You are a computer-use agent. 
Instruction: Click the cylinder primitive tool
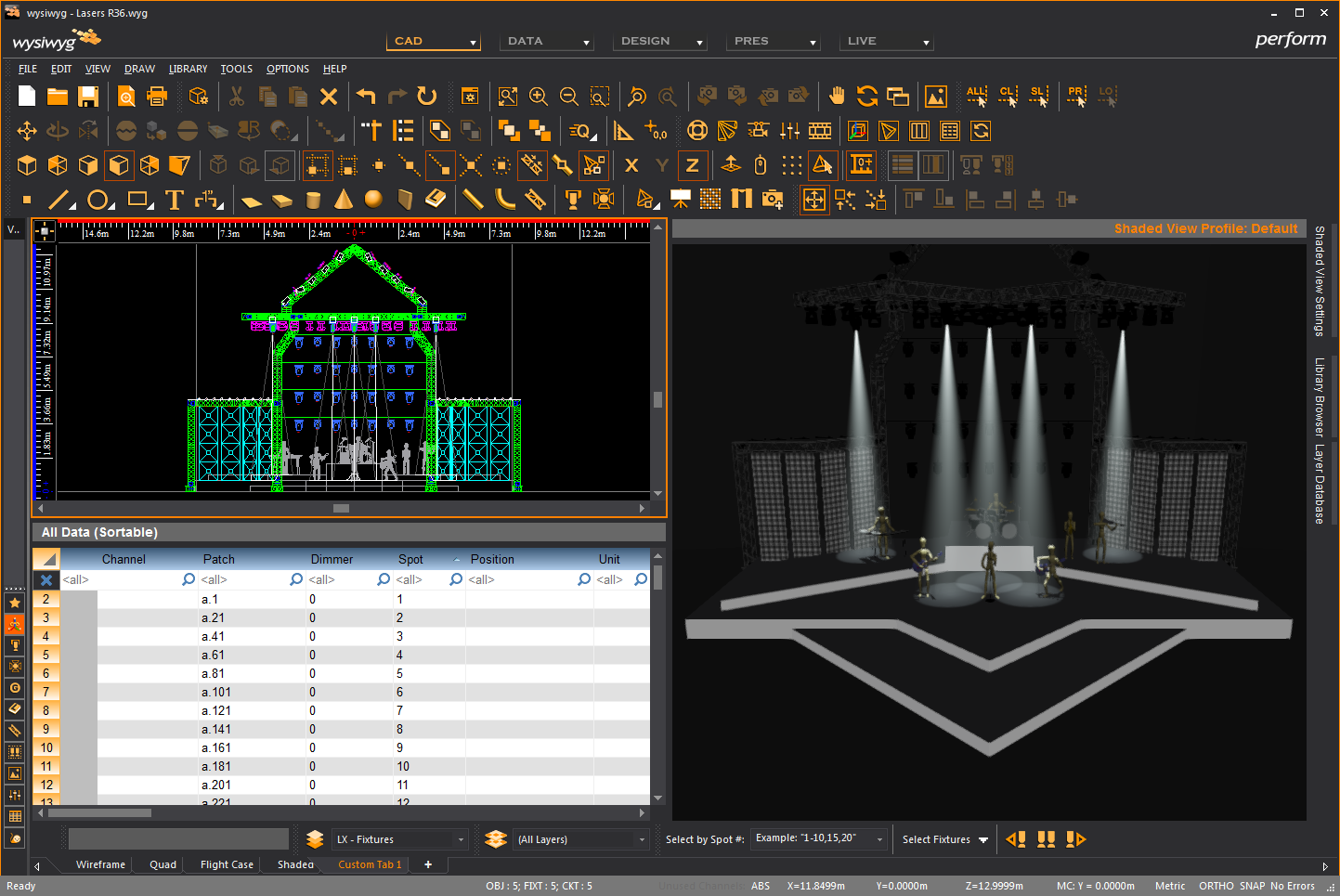tap(313, 200)
